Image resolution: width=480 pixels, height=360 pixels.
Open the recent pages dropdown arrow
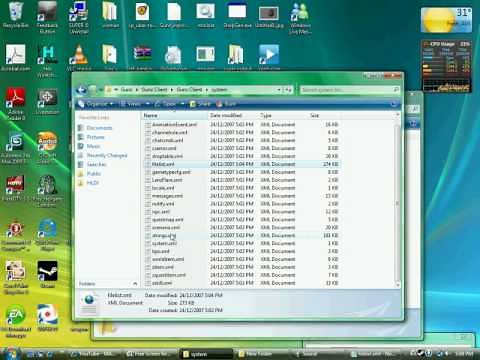point(101,90)
